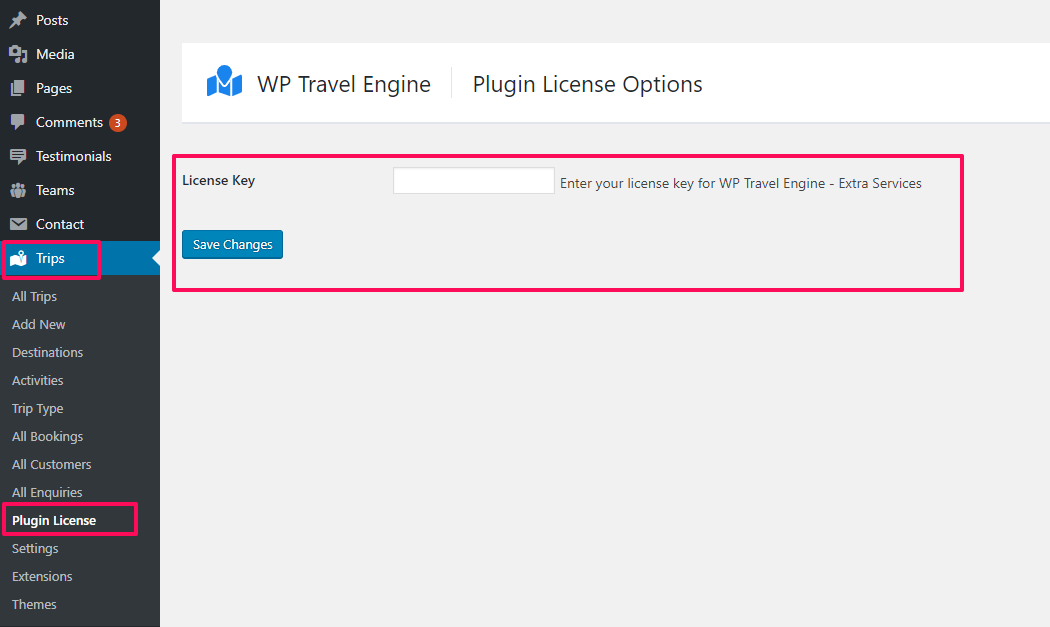Click the Posts pushpin icon
This screenshot has width=1050, height=627.
point(18,20)
